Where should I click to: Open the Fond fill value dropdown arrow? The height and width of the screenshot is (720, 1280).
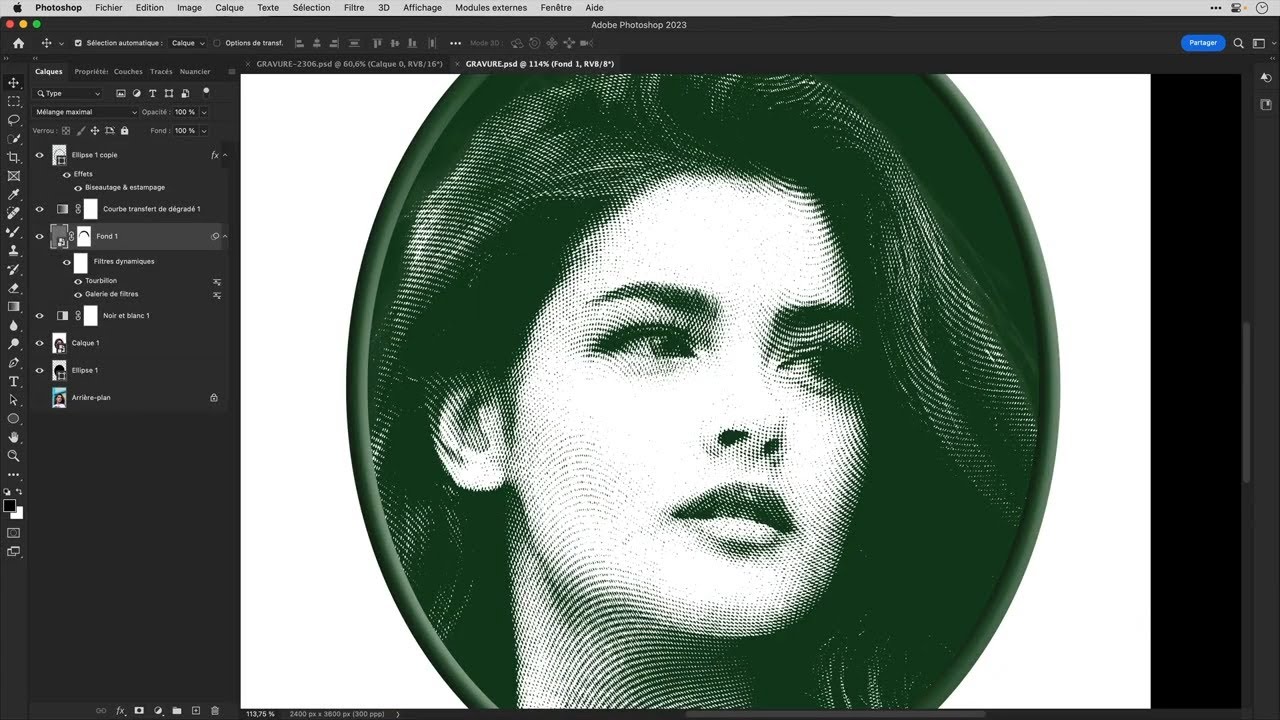204,131
